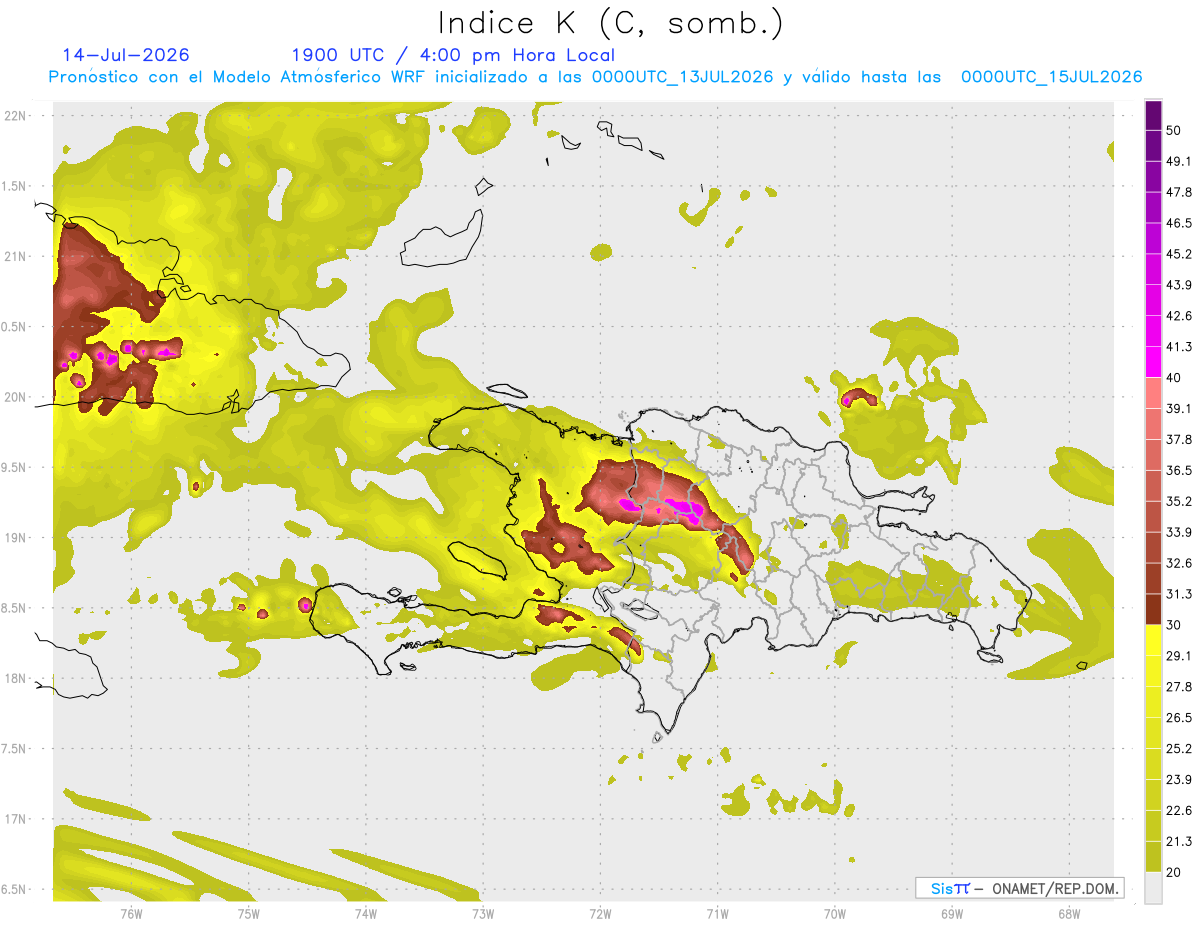
Task: Click the colorbar label "49.1"
Action: click(1179, 161)
